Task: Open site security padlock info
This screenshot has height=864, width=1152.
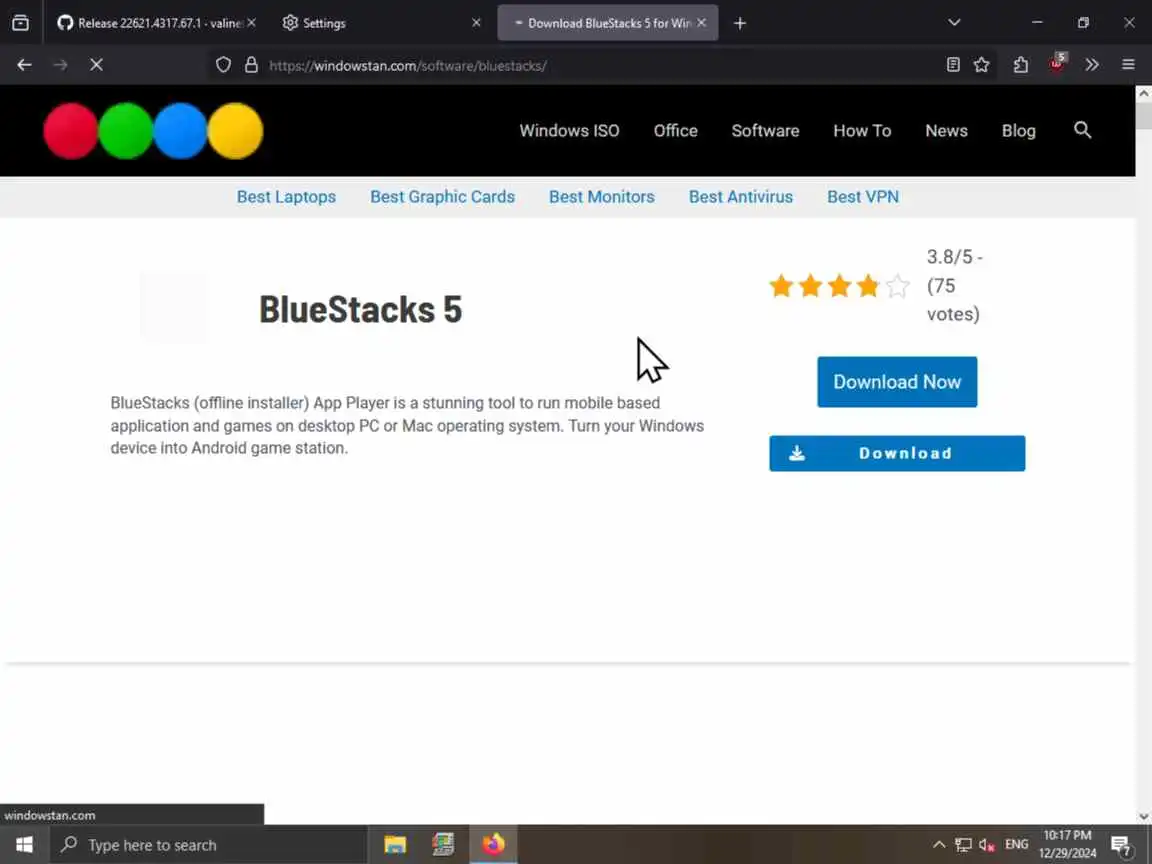Action: click(251, 65)
